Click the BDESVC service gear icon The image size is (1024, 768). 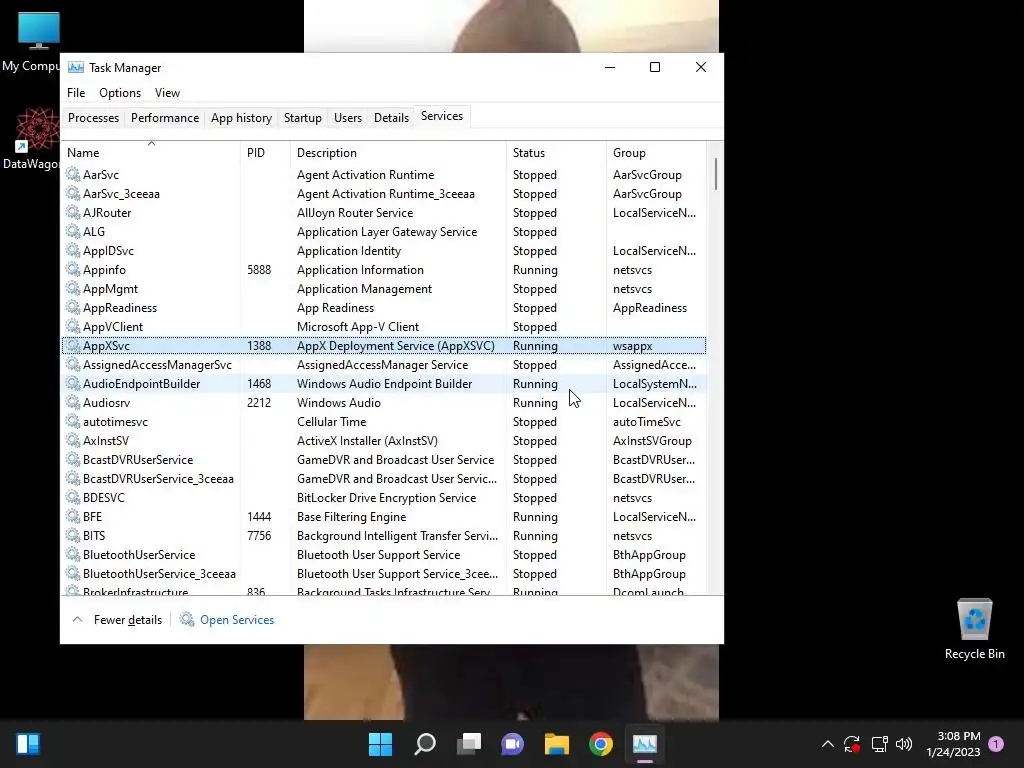coord(73,497)
